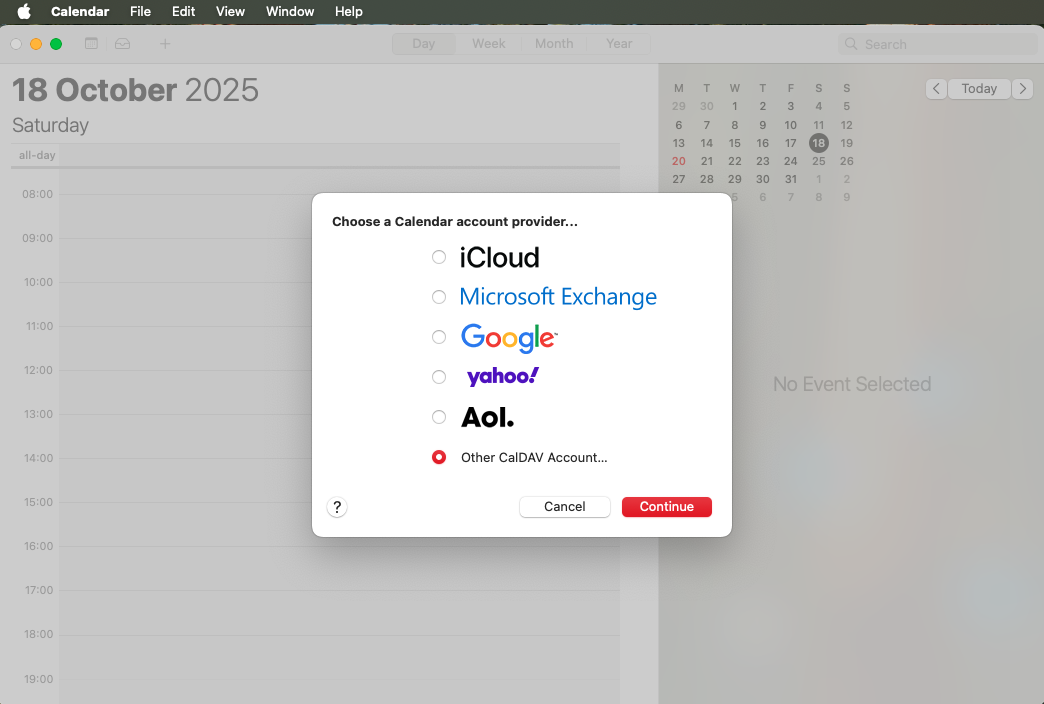This screenshot has width=1044, height=704.
Task: Select the iCloud radio button
Action: click(438, 257)
